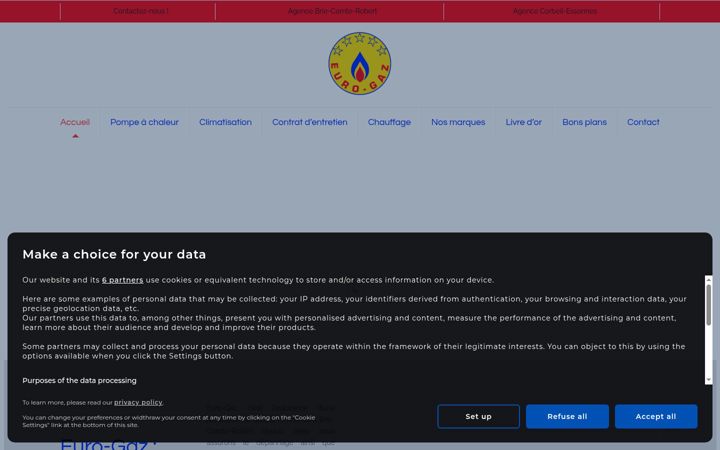
Task: Click Accept all cookies button
Action: (x=656, y=416)
